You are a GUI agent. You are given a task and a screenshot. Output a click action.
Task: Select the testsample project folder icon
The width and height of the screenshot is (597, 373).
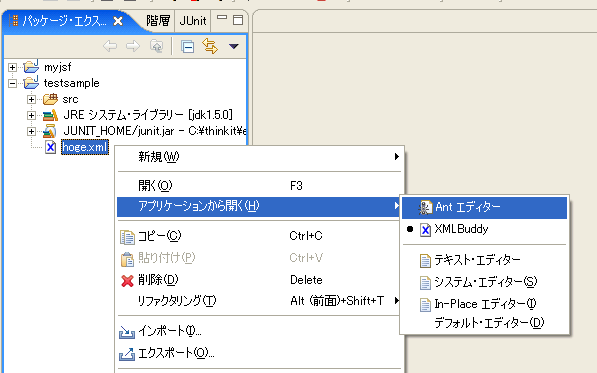pos(31,83)
